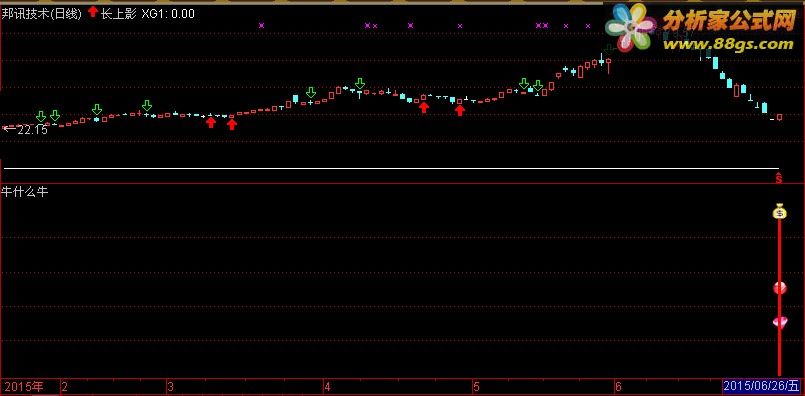This screenshot has height=396, width=805.
Task: Select the red ball marker on the vertical line
Action: 780,288
